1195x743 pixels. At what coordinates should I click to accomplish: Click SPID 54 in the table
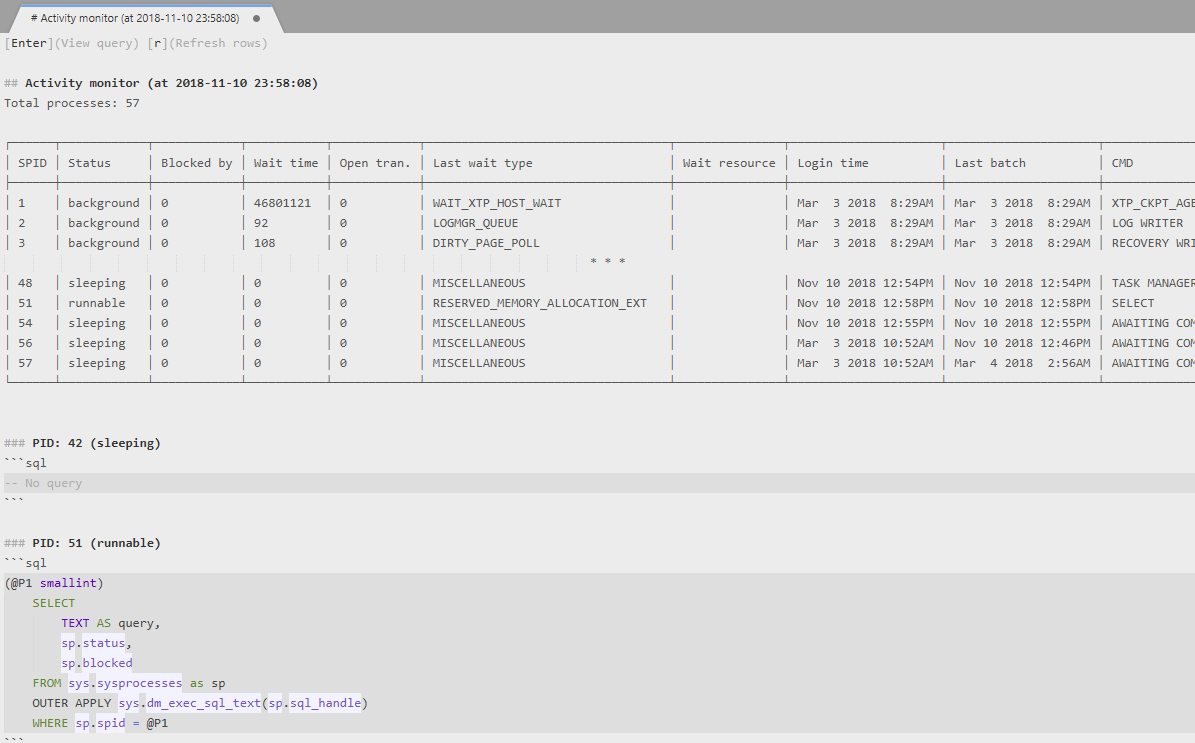tap(25, 323)
